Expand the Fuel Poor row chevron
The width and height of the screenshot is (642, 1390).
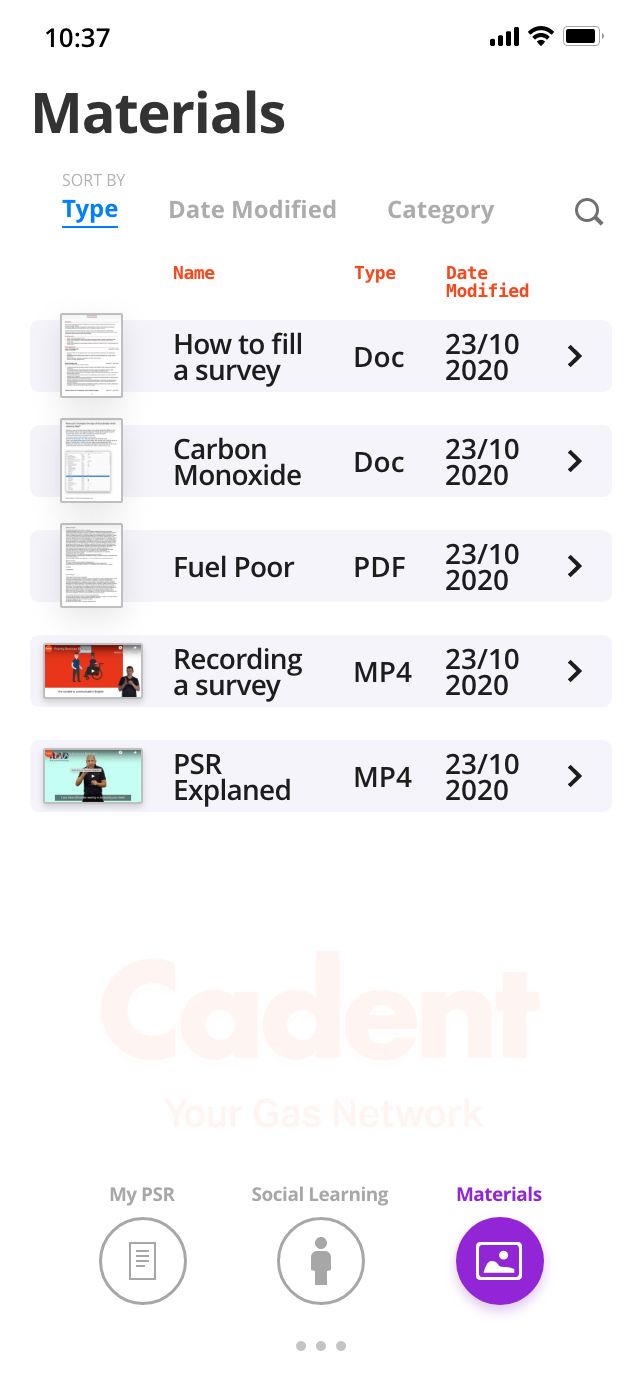(575, 566)
